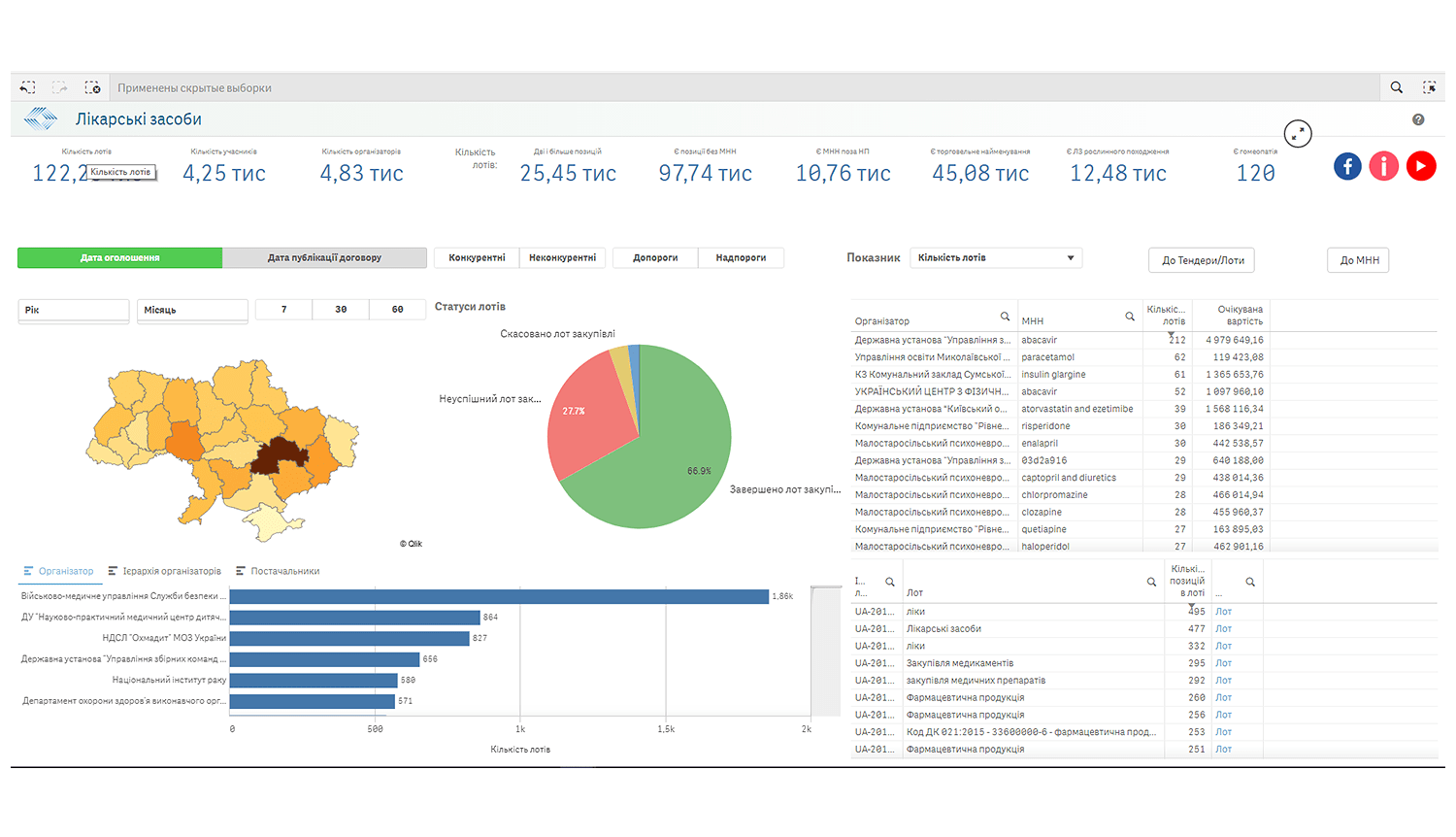Clear all applied selections
Image resolution: width=1456 pixels, height=837 pixels.
[x=93, y=86]
